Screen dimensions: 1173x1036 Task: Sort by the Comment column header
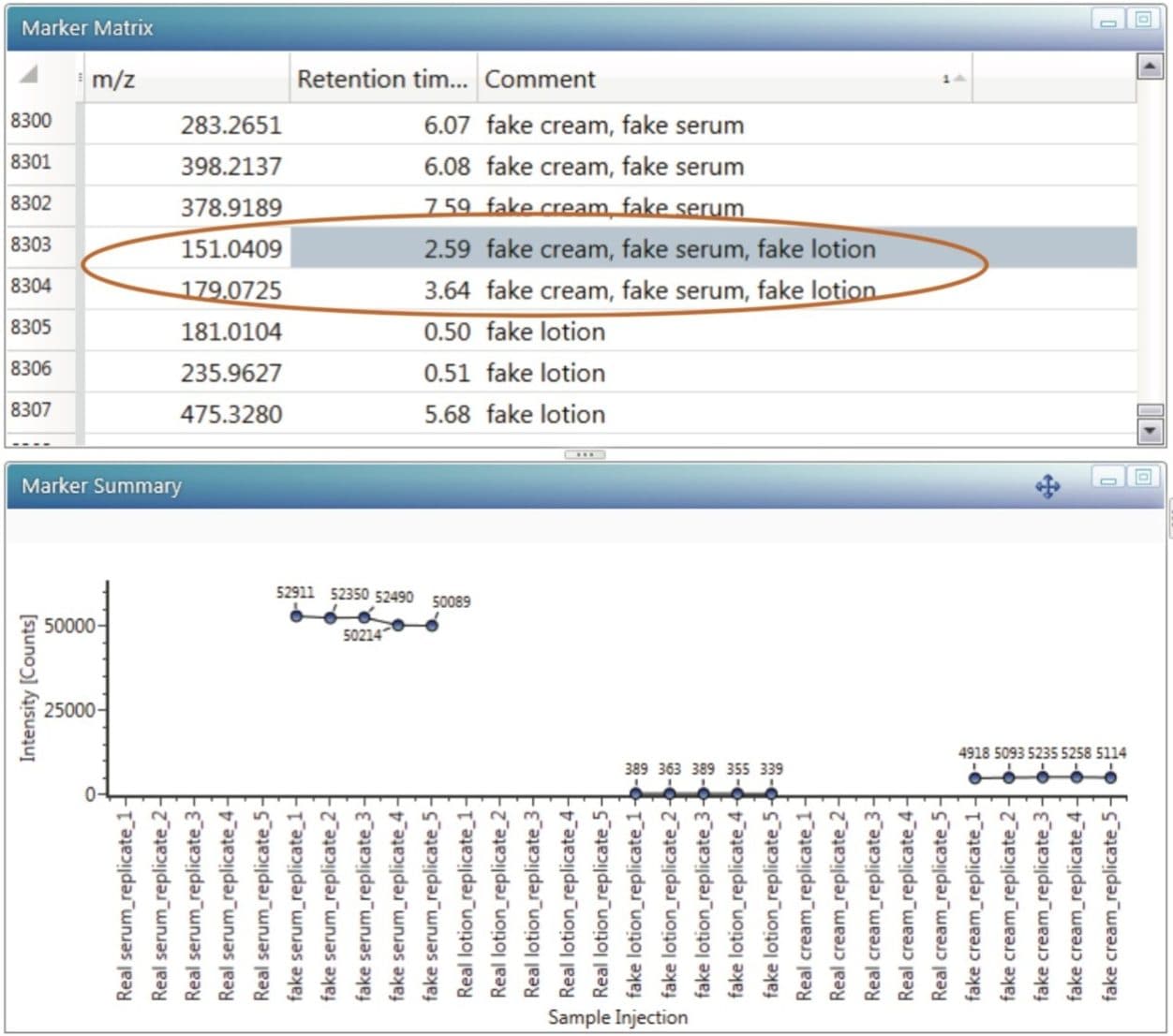point(725,79)
